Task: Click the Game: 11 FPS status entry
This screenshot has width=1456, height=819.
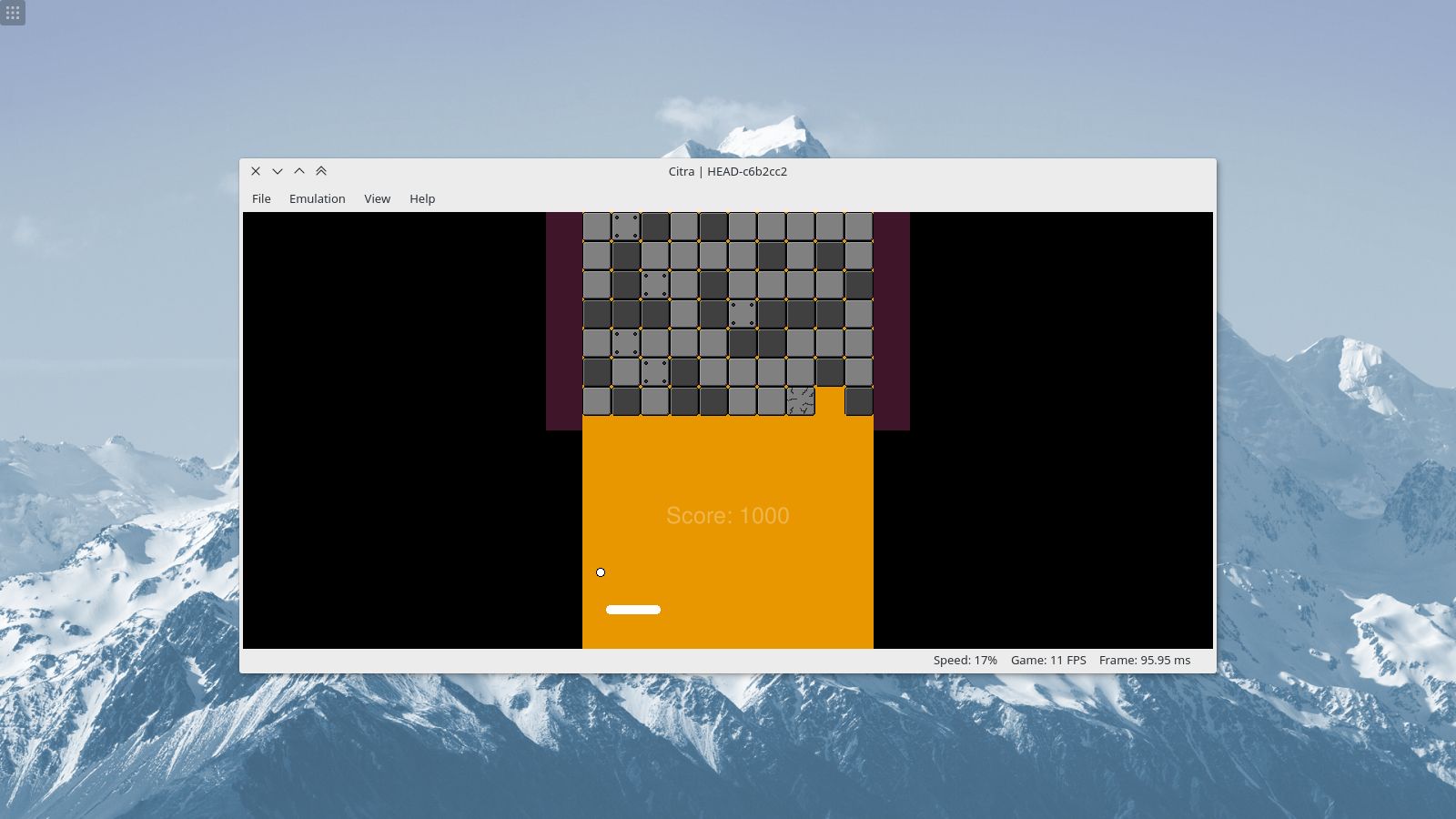Action: pyautogui.click(x=1048, y=660)
